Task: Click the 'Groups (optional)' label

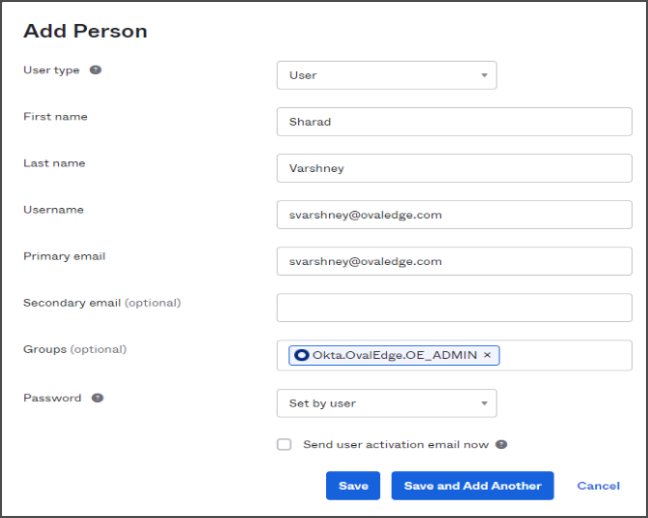Action: click(x=75, y=349)
